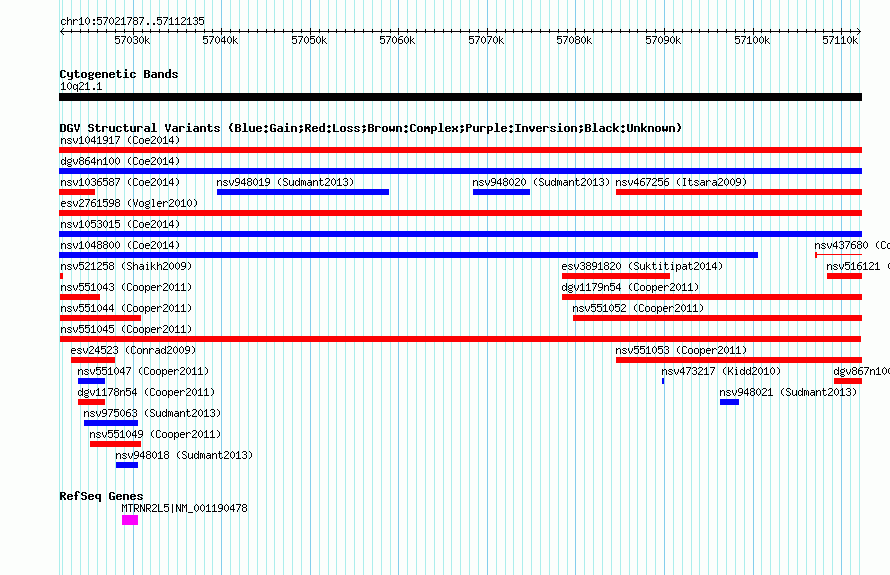Open the nsv551045 (Cooper2011) label

(126, 329)
